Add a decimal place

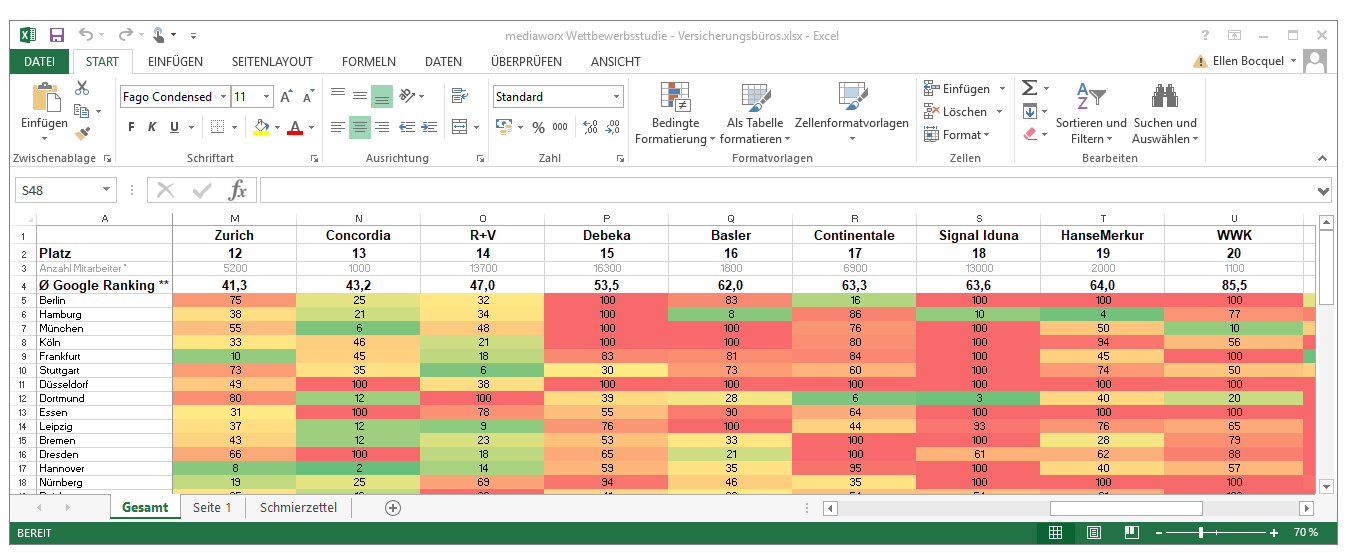[590, 127]
